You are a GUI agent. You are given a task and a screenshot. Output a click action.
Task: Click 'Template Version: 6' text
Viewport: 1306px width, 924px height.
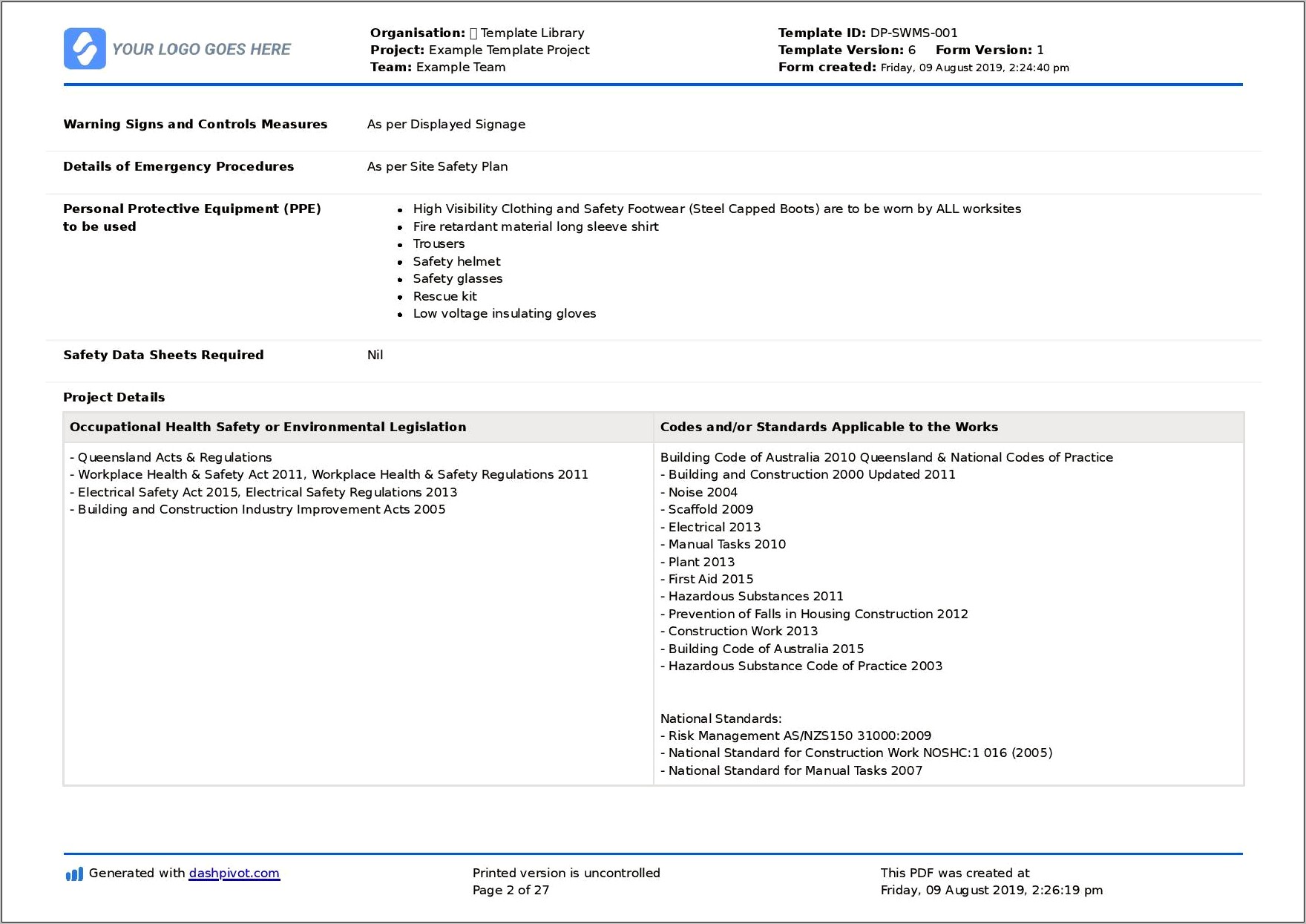847,50
